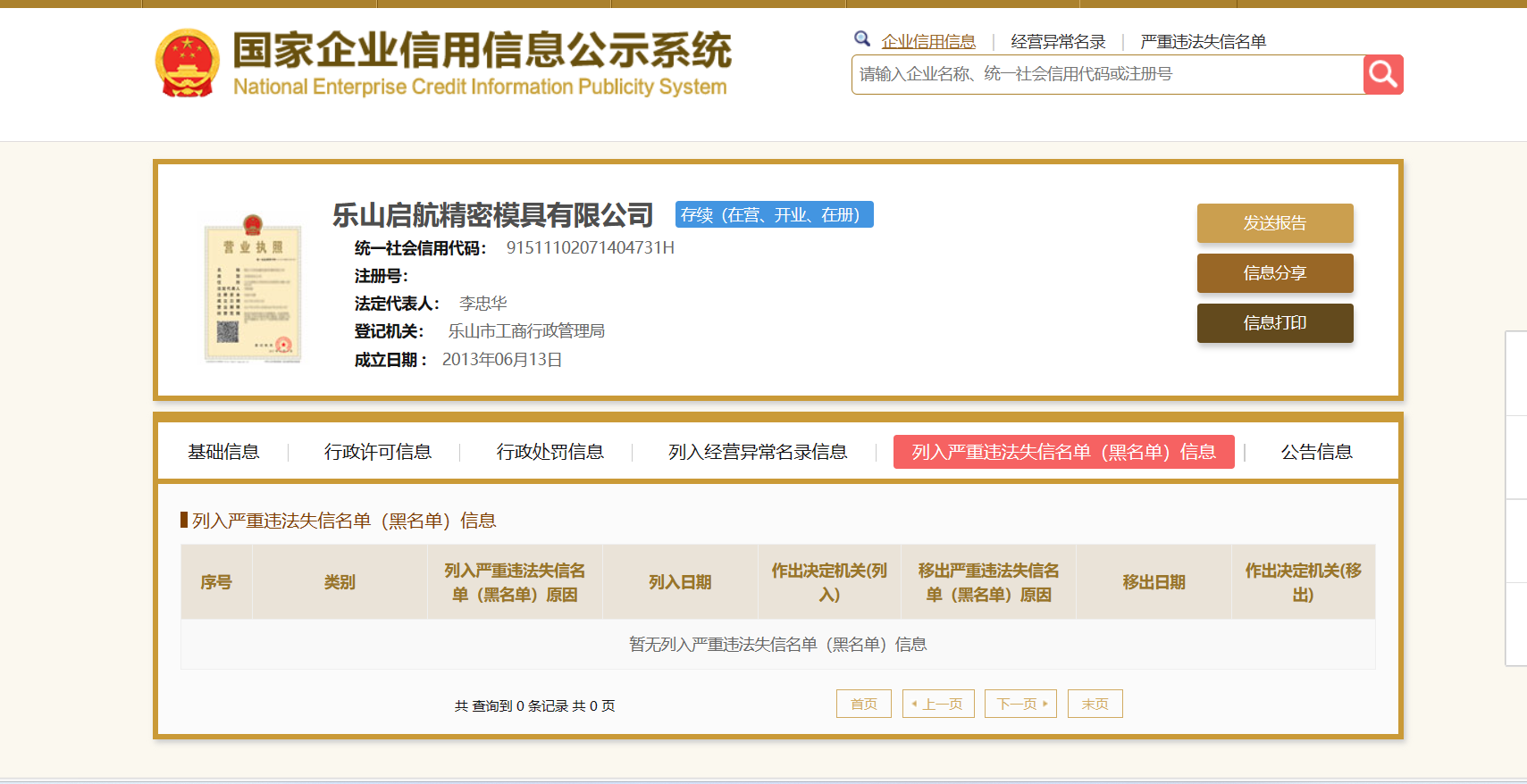Go to 首页 in pagination
The width and height of the screenshot is (1527, 784).
(x=864, y=704)
